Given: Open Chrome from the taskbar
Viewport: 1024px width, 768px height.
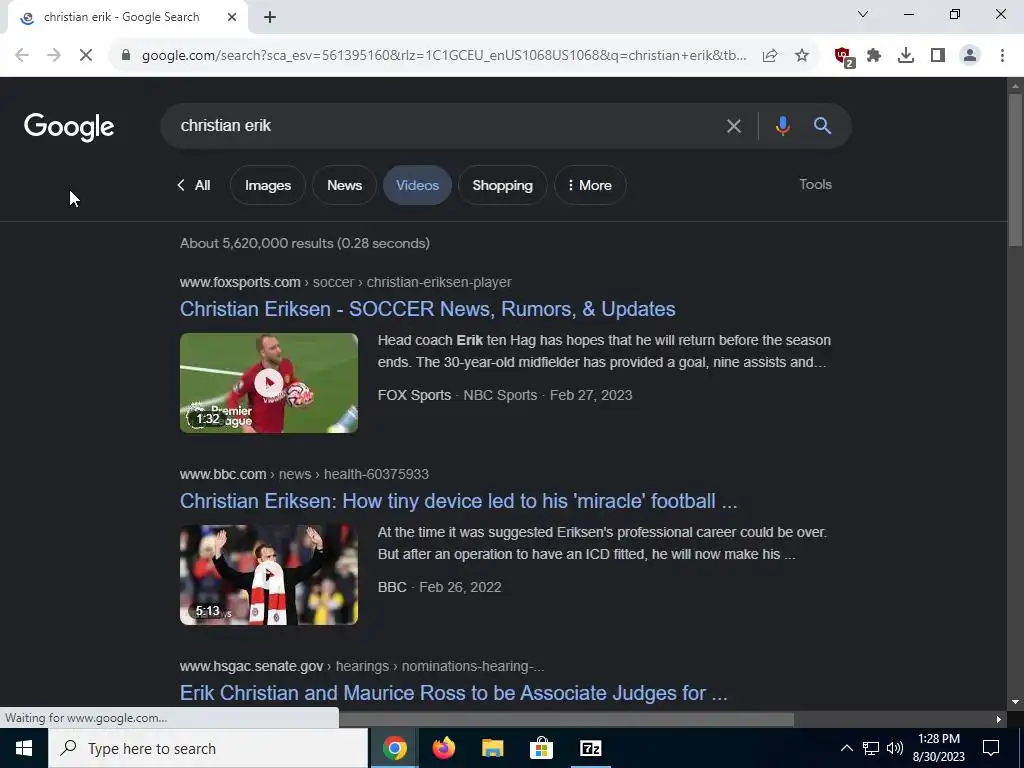Looking at the screenshot, I should 395,748.
